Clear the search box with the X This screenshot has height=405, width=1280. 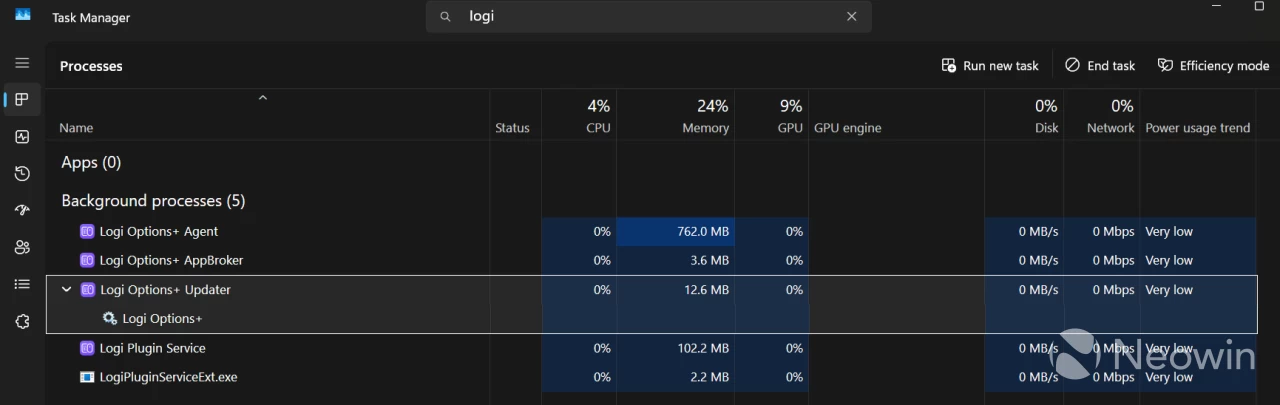852,16
